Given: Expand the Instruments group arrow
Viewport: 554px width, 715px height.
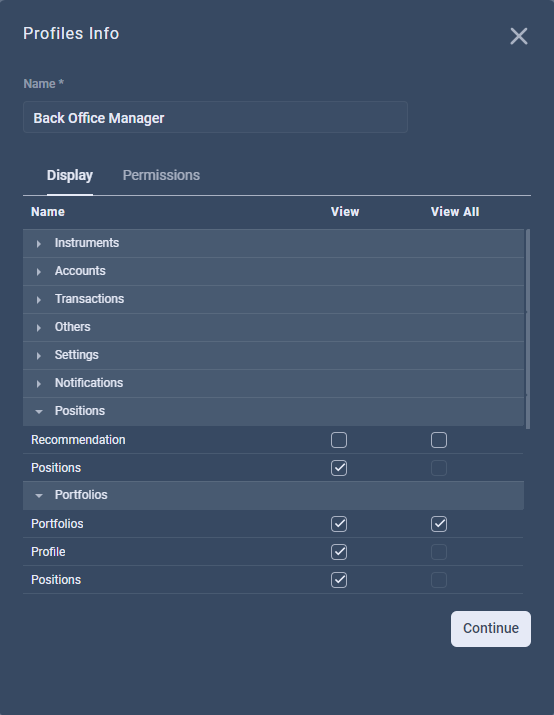Looking at the screenshot, I should [x=39, y=244].
